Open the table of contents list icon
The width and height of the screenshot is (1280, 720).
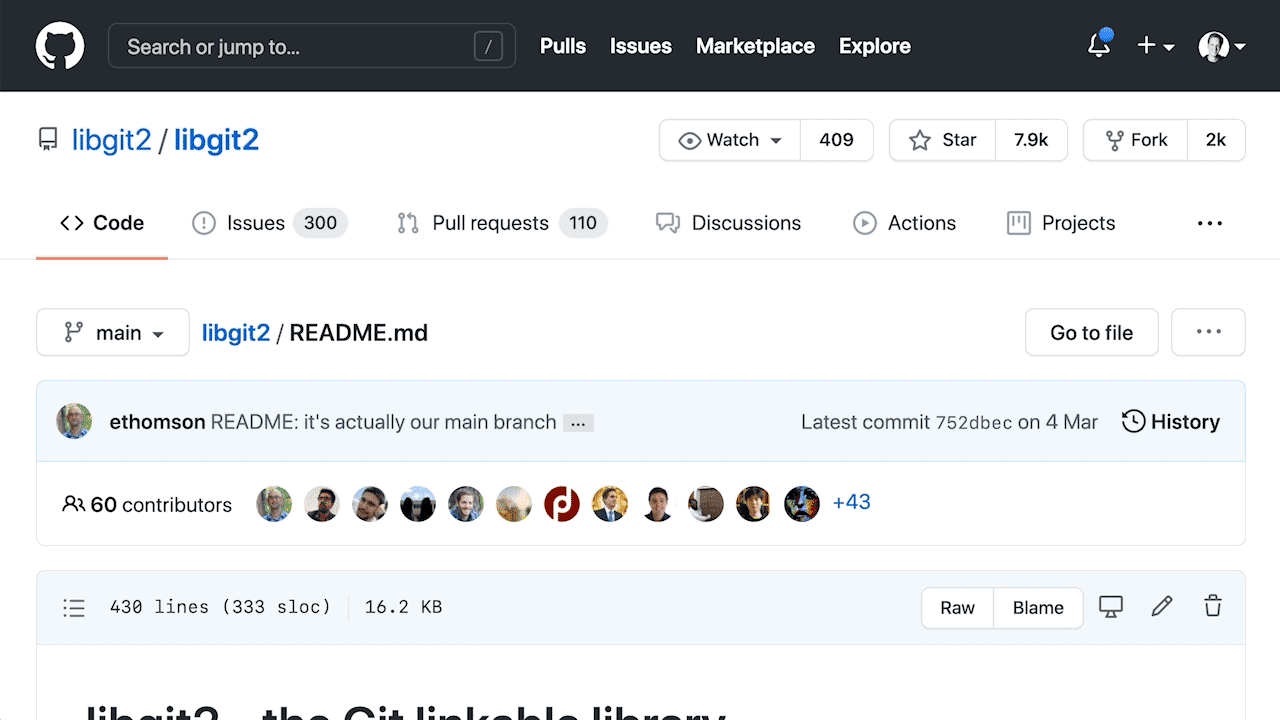point(74,607)
